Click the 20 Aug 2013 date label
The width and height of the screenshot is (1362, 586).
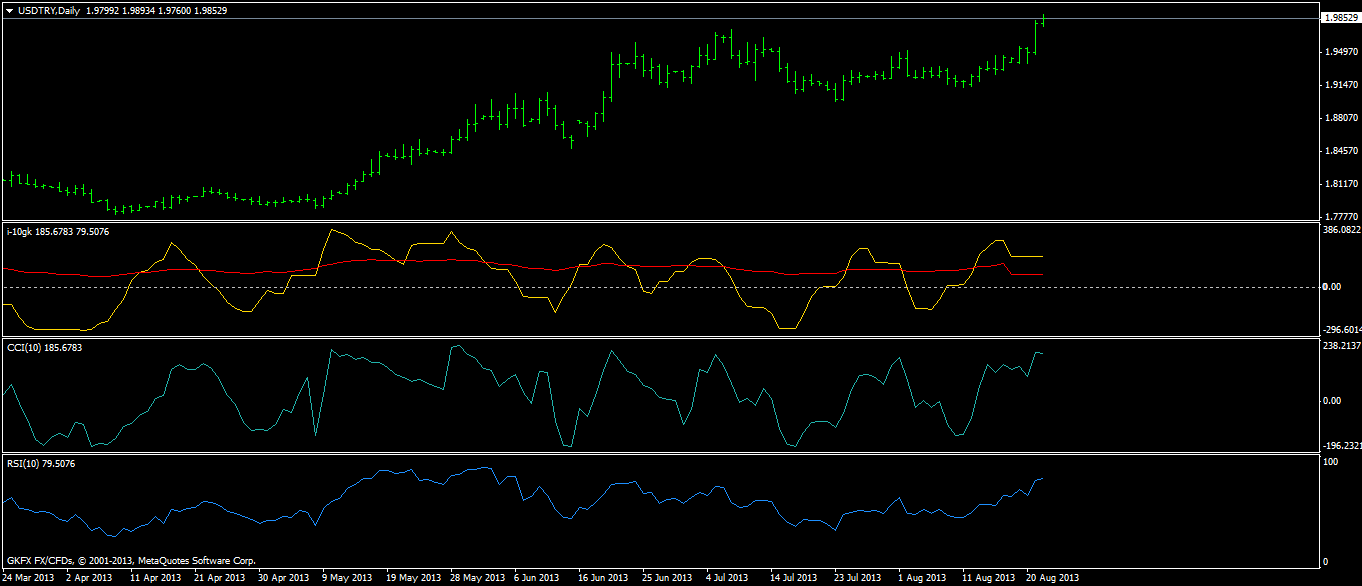pyautogui.click(x=1052, y=578)
